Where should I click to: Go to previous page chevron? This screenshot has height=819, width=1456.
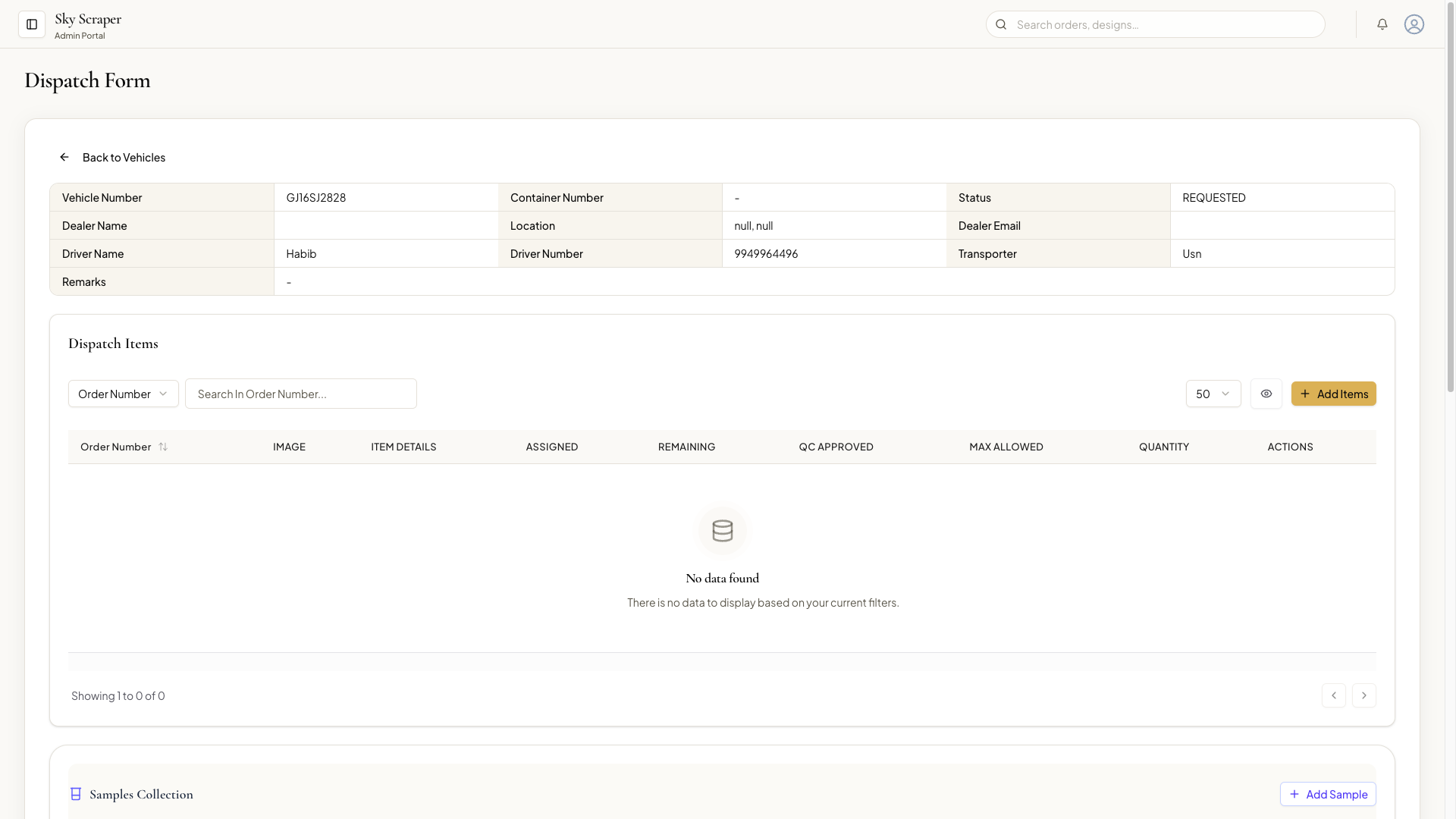pyautogui.click(x=1334, y=695)
